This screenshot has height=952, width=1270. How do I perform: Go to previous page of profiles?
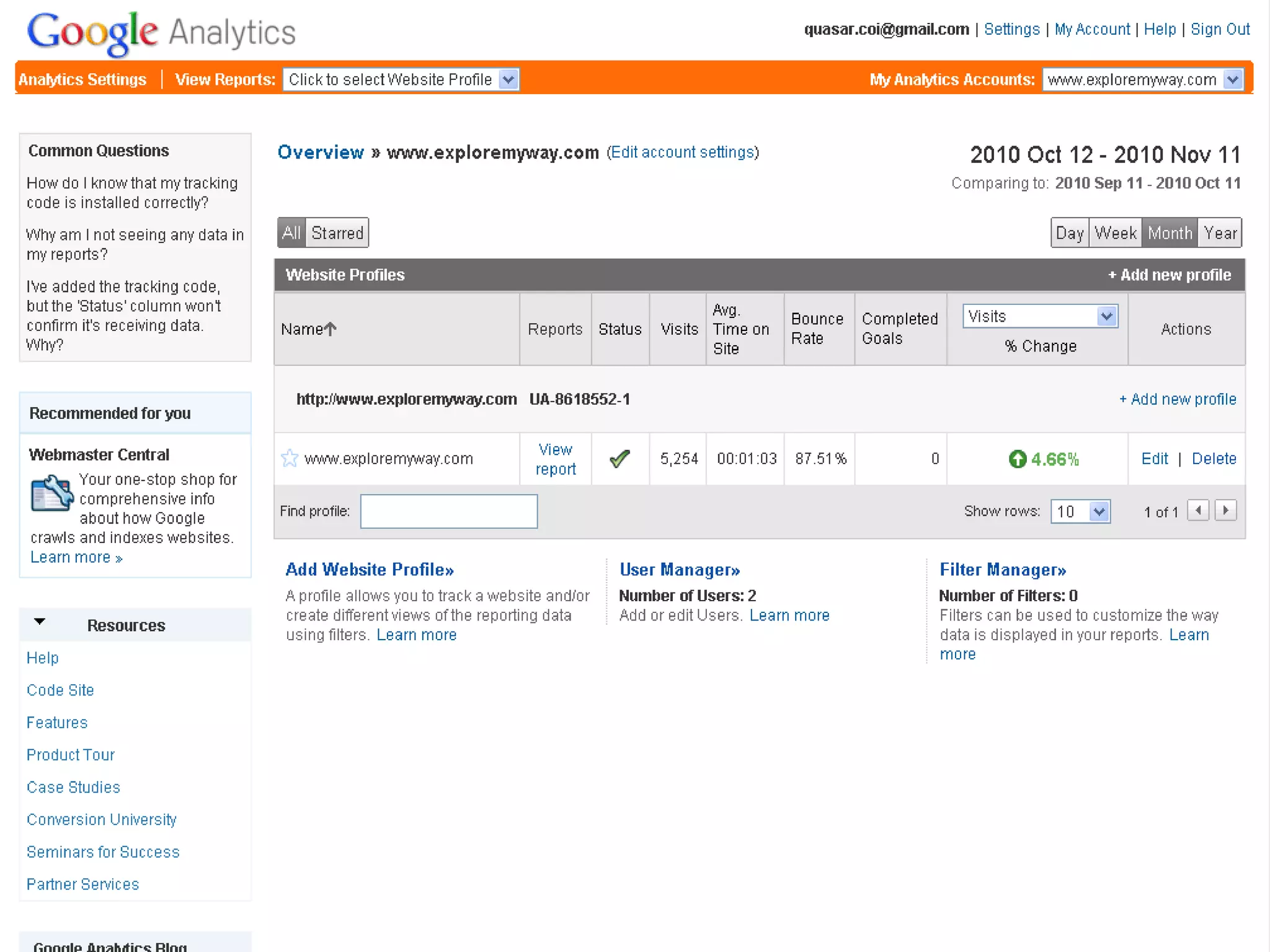coord(1197,511)
